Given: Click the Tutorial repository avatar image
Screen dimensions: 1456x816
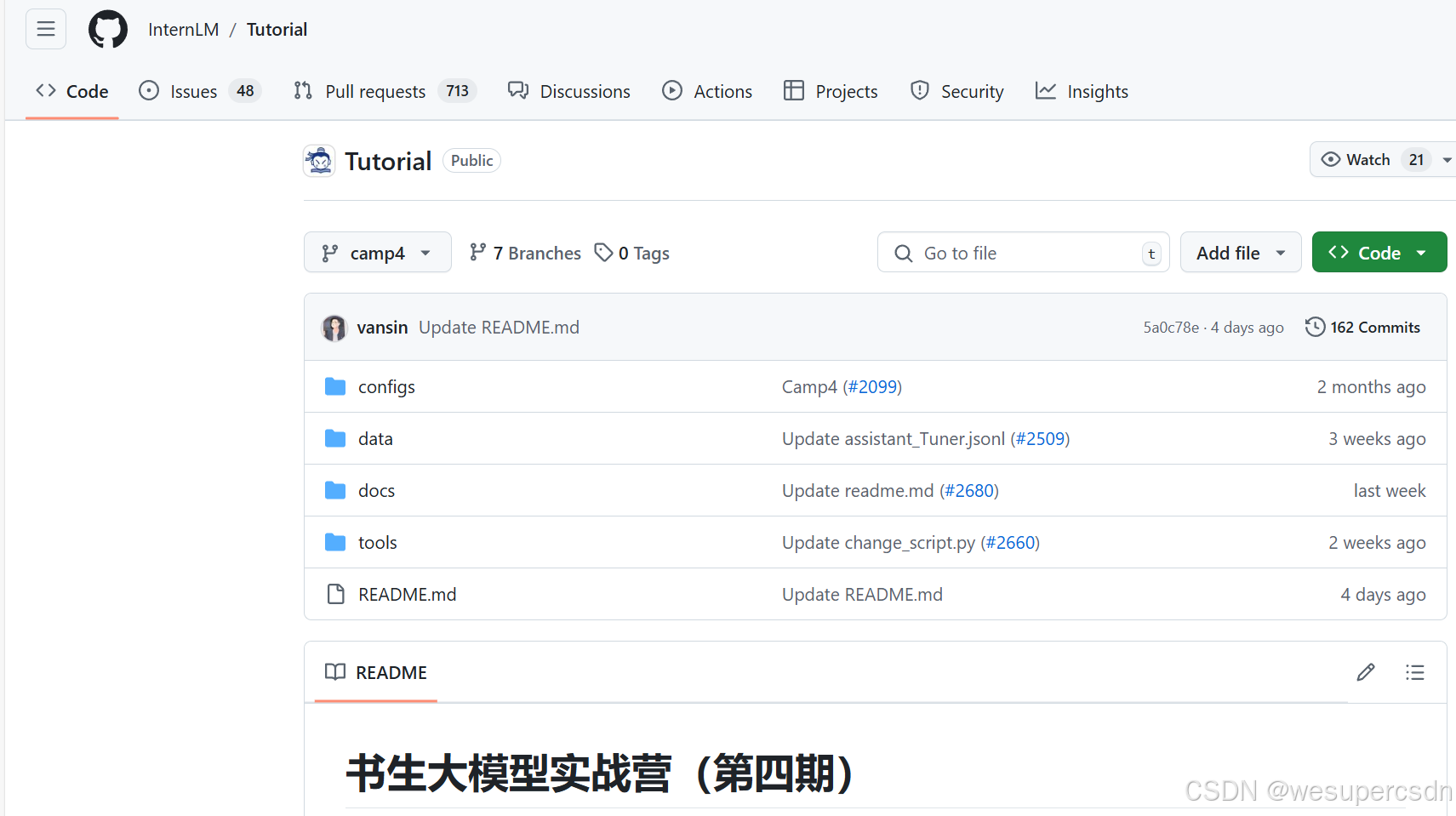Looking at the screenshot, I should point(319,161).
